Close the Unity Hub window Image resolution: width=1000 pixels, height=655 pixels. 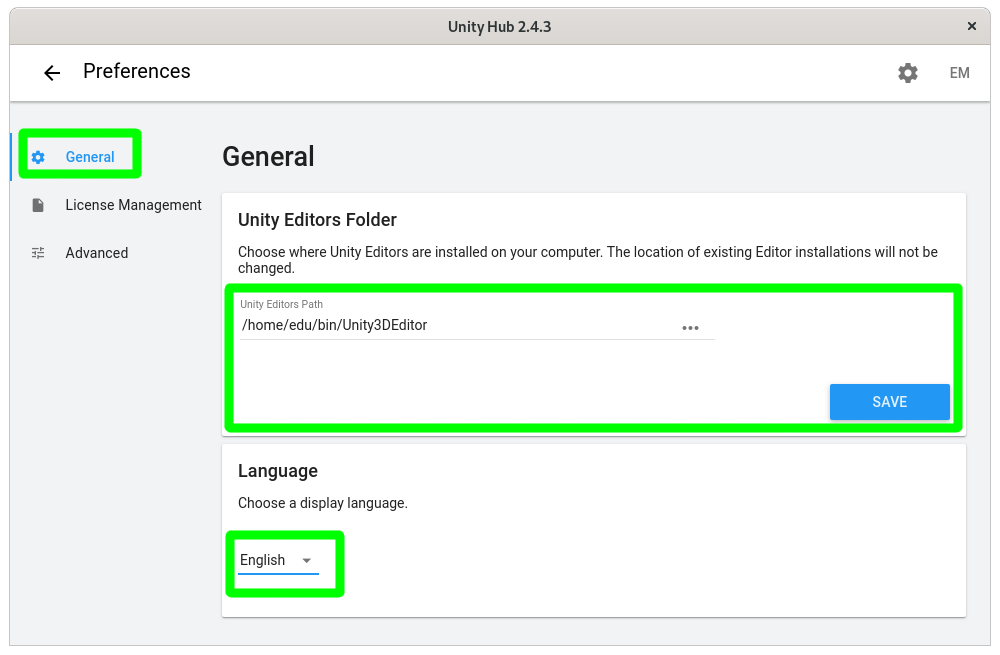tap(971, 26)
